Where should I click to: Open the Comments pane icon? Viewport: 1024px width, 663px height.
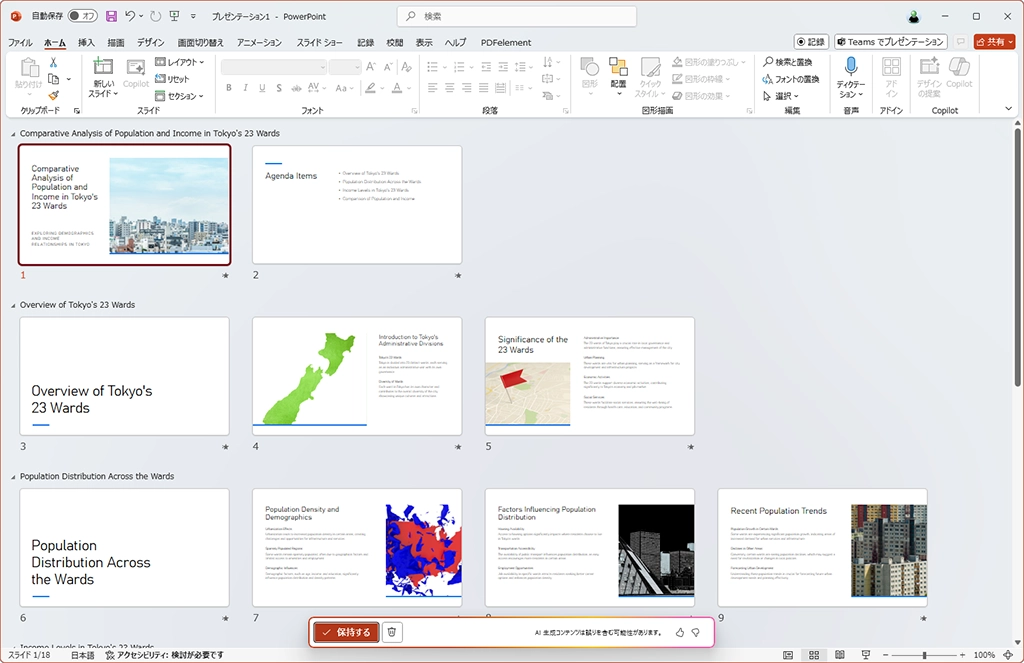[961, 42]
